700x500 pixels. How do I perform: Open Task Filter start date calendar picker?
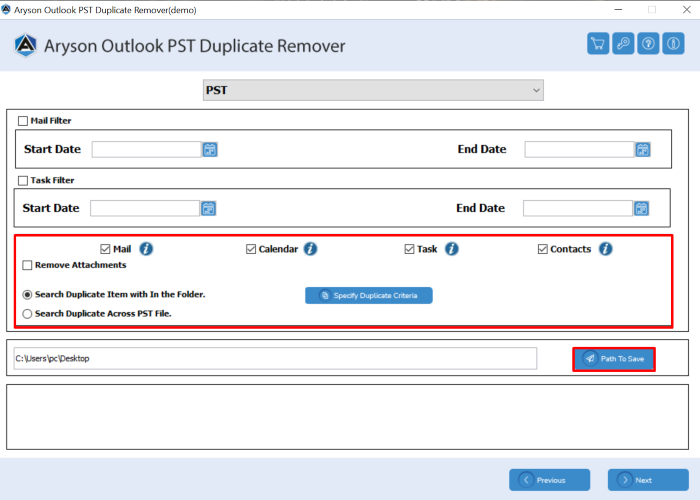pyautogui.click(x=208, y=208)
